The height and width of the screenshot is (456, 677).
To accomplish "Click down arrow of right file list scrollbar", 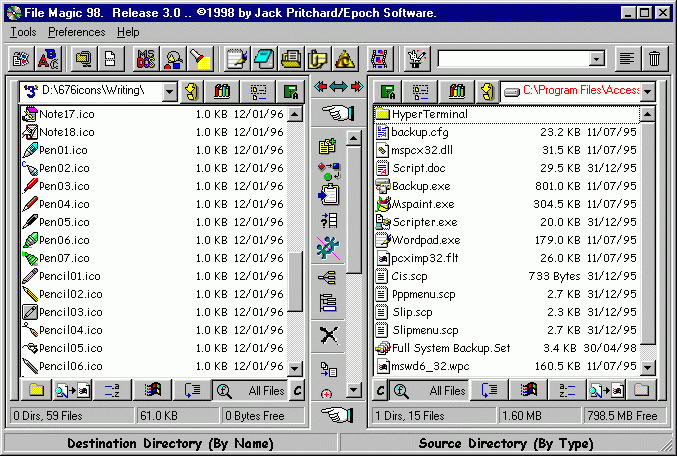I will tap(647, 367).
